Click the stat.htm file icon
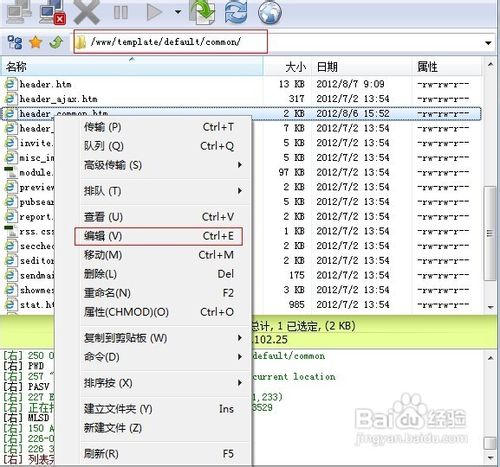The width and height of the screenshot is (500, 467). point(10,304)
